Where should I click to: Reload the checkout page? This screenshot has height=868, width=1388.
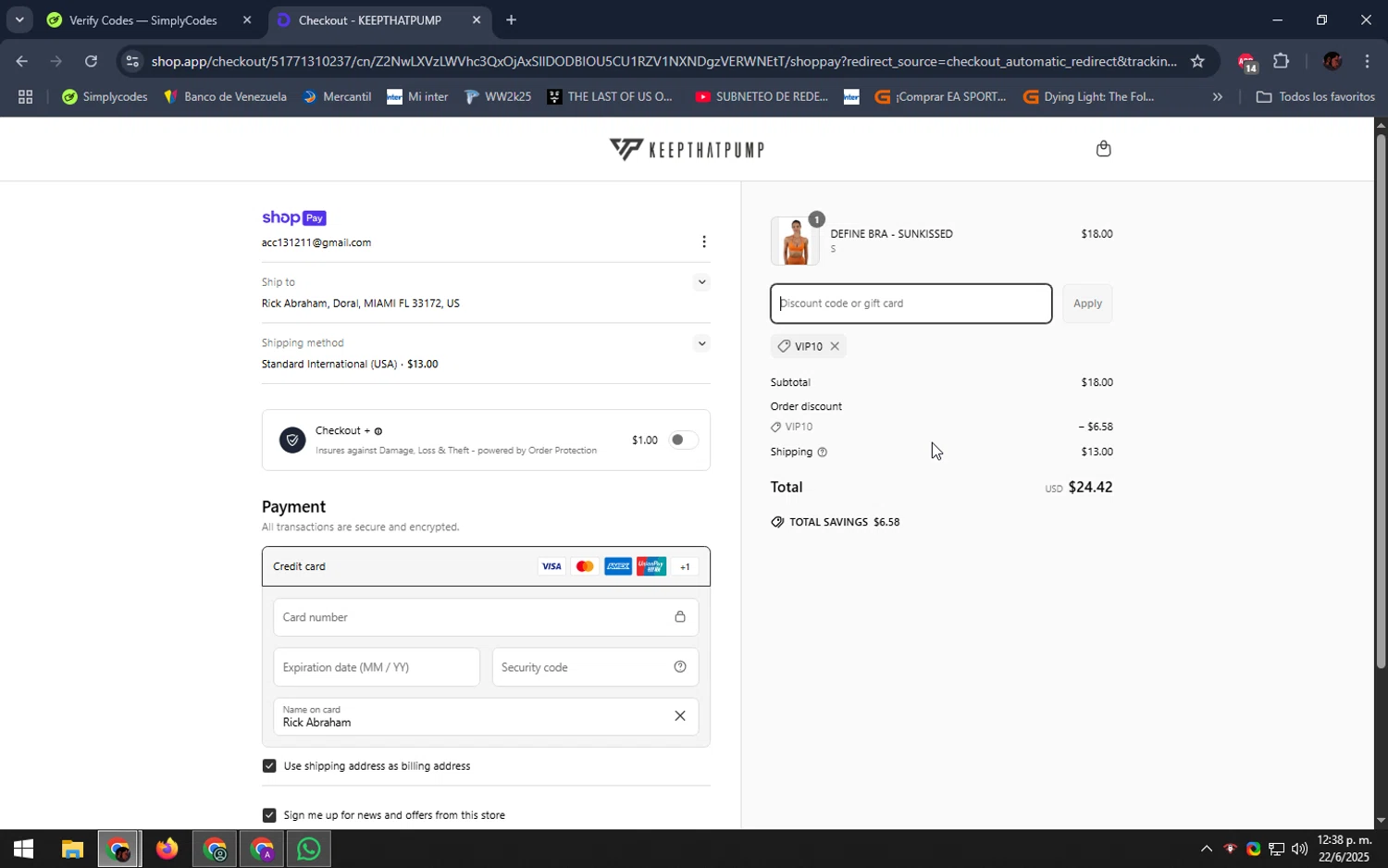[x=91, y=61]
